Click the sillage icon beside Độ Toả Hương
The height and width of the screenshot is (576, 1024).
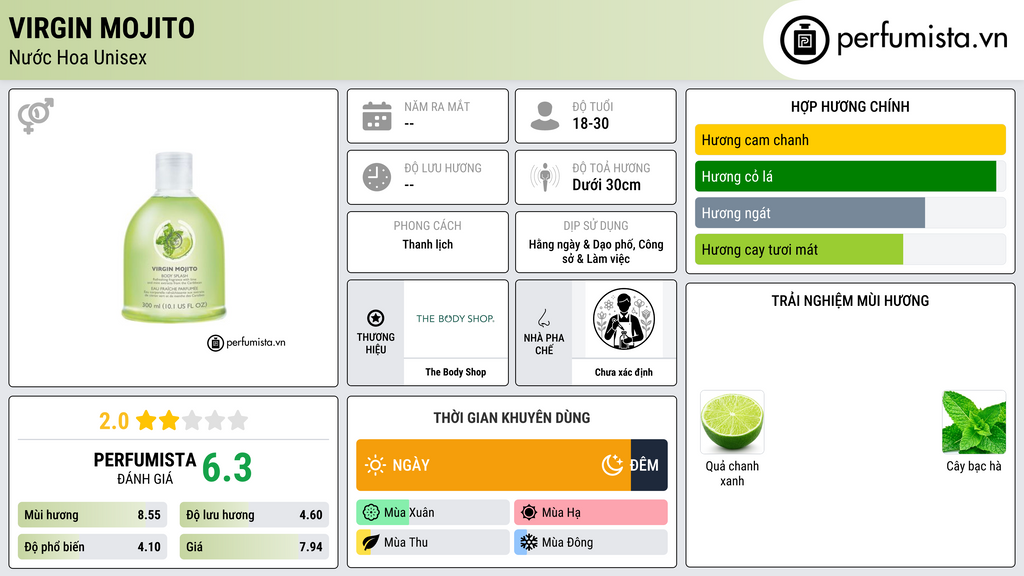545,177
